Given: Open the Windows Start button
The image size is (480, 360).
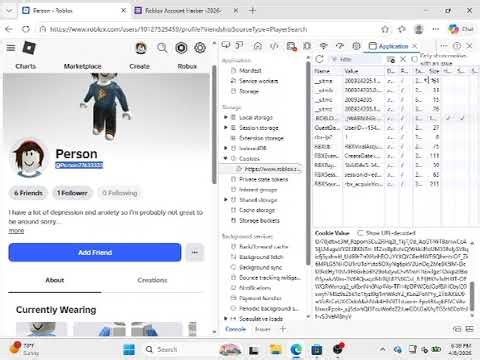Looking at the screenshot, I should tap(129, 349).
